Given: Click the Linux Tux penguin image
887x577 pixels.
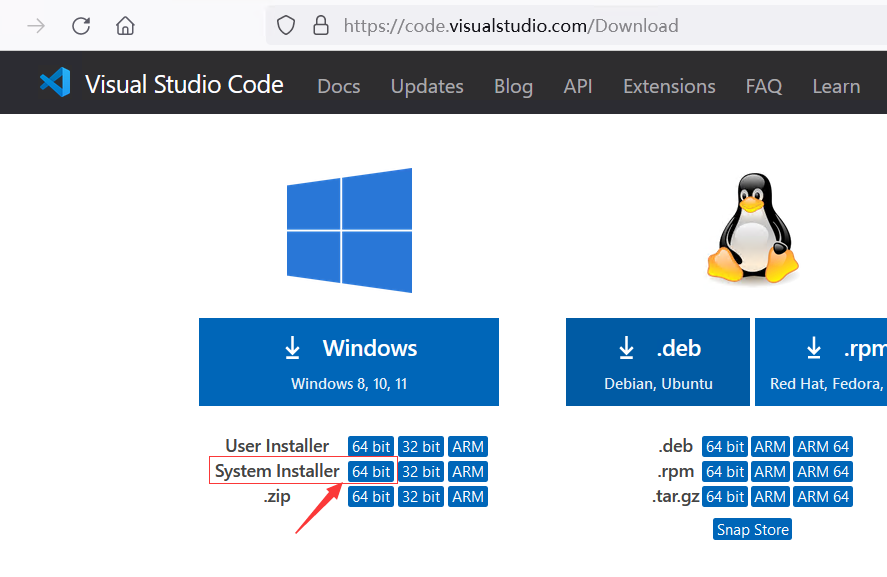Looking at the screenshot, I should [752, 227].
